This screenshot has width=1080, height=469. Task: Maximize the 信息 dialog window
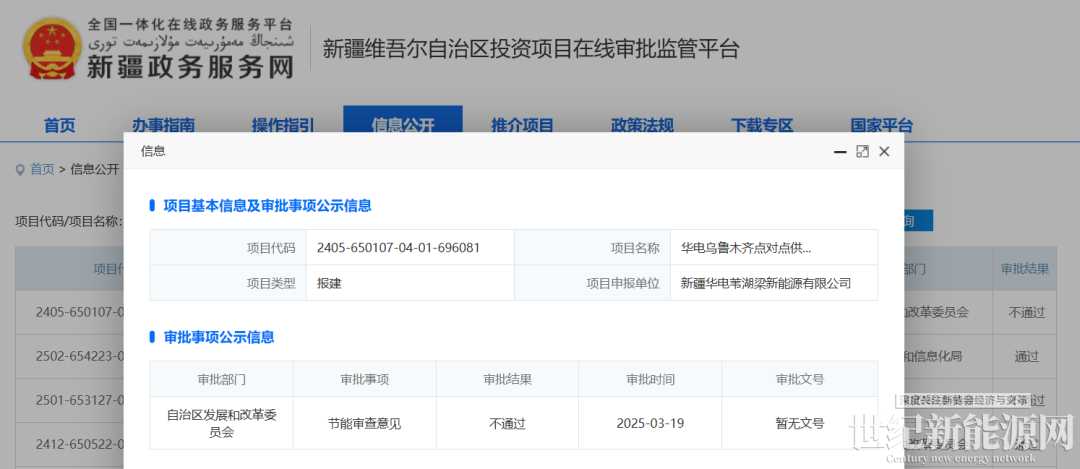[x=862, y=151]
